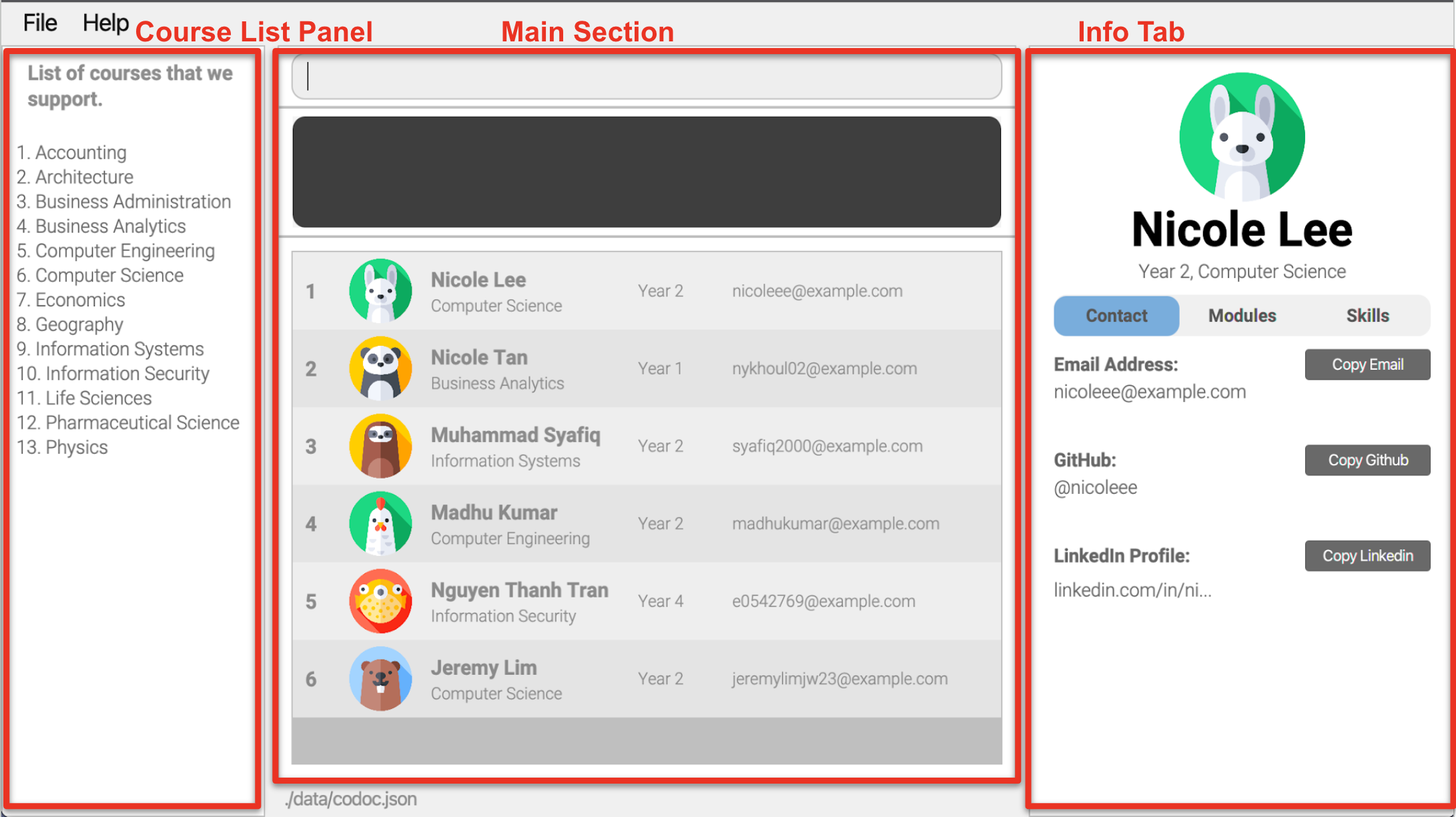Click the Copy Email button

pyautogui.click(x=1367, y=364)
